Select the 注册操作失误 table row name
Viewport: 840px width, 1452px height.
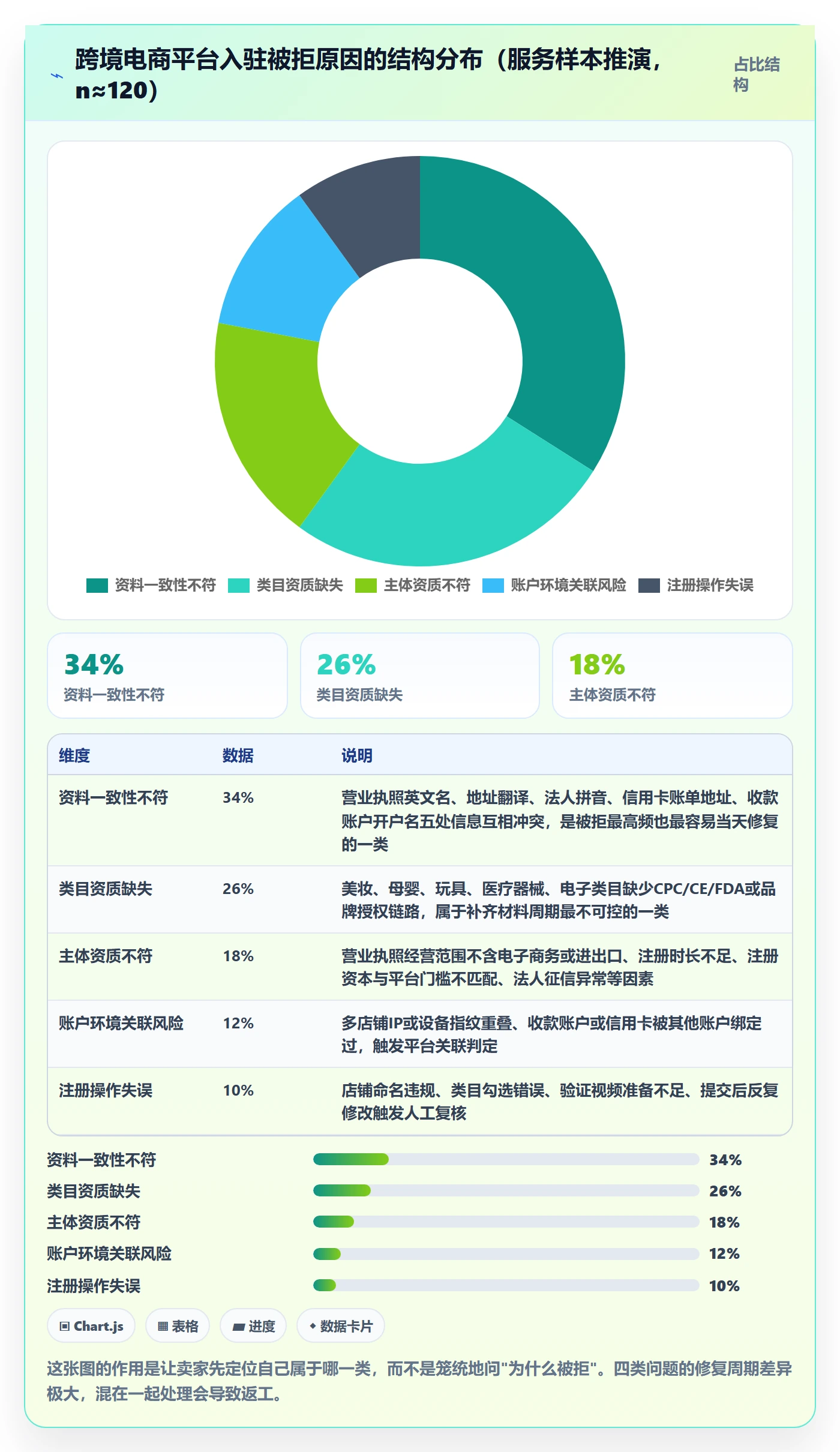[x=106, y=1090]
